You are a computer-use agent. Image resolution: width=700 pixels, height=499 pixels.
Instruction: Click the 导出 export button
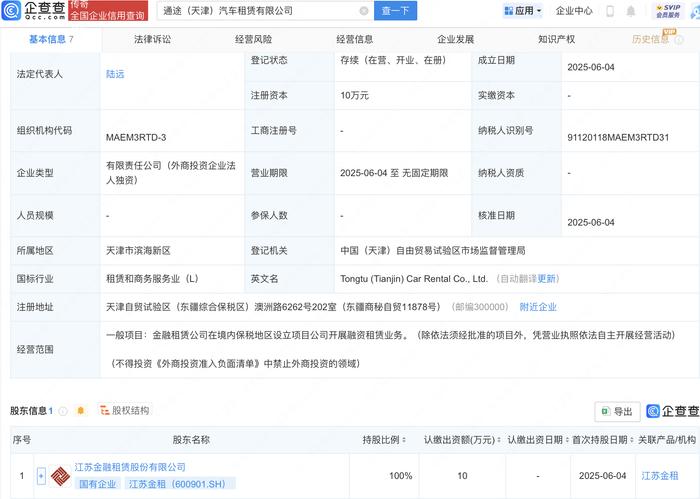tap(617, 411)
